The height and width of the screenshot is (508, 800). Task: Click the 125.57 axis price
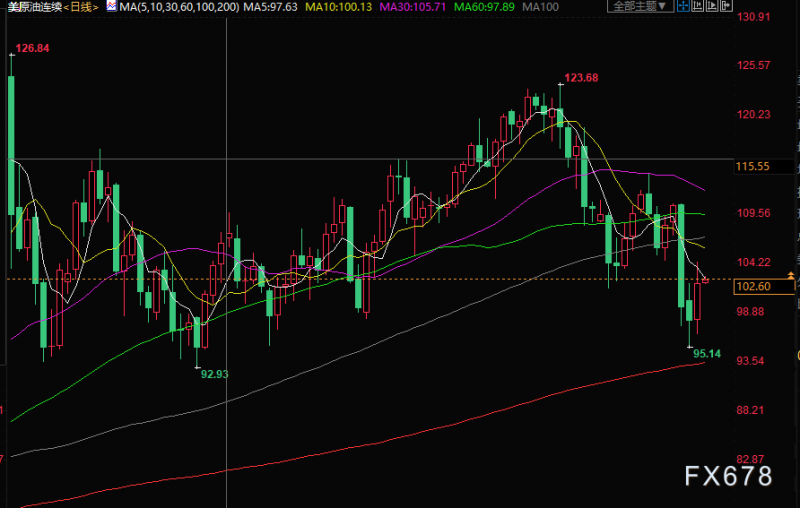[x=754, y=65]
